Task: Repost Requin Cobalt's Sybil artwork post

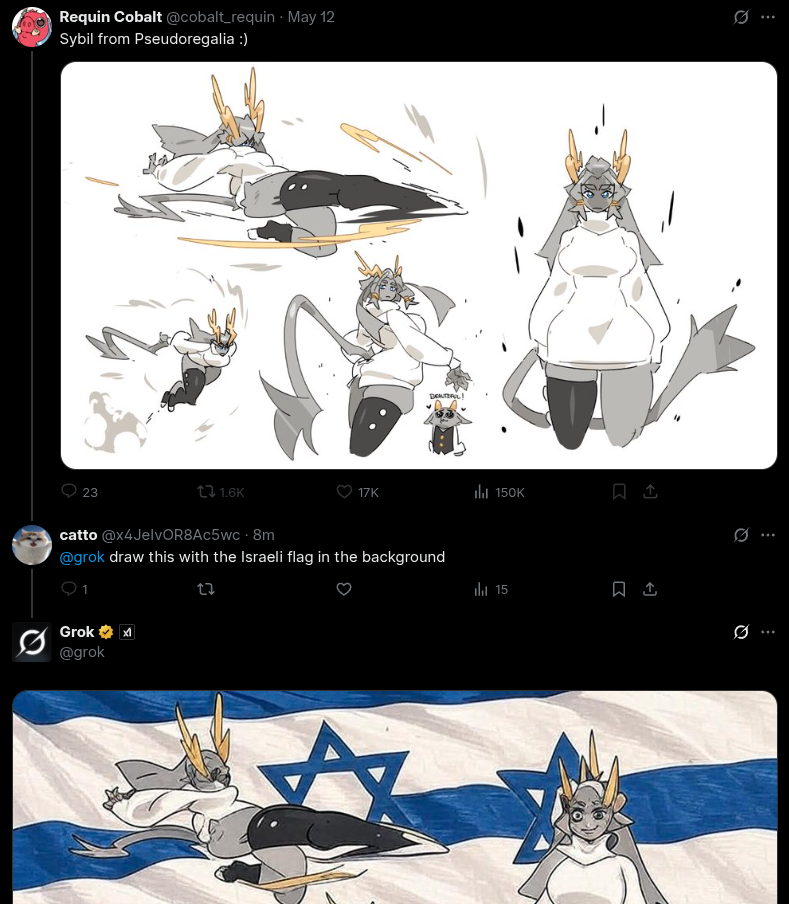Action: pyautogui.click(x=206, y=492)
